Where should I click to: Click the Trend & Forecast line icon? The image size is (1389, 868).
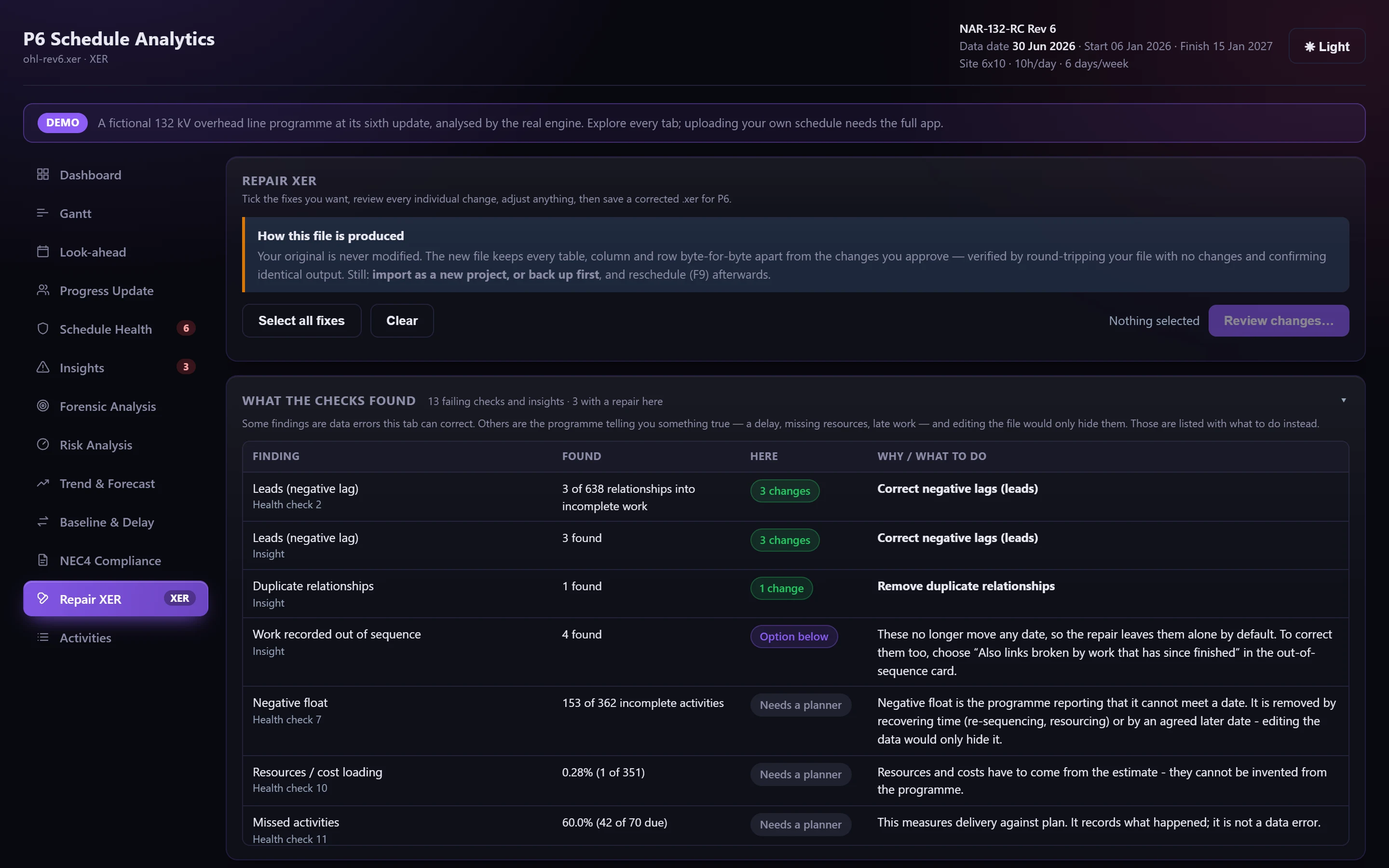pos(42,483)
